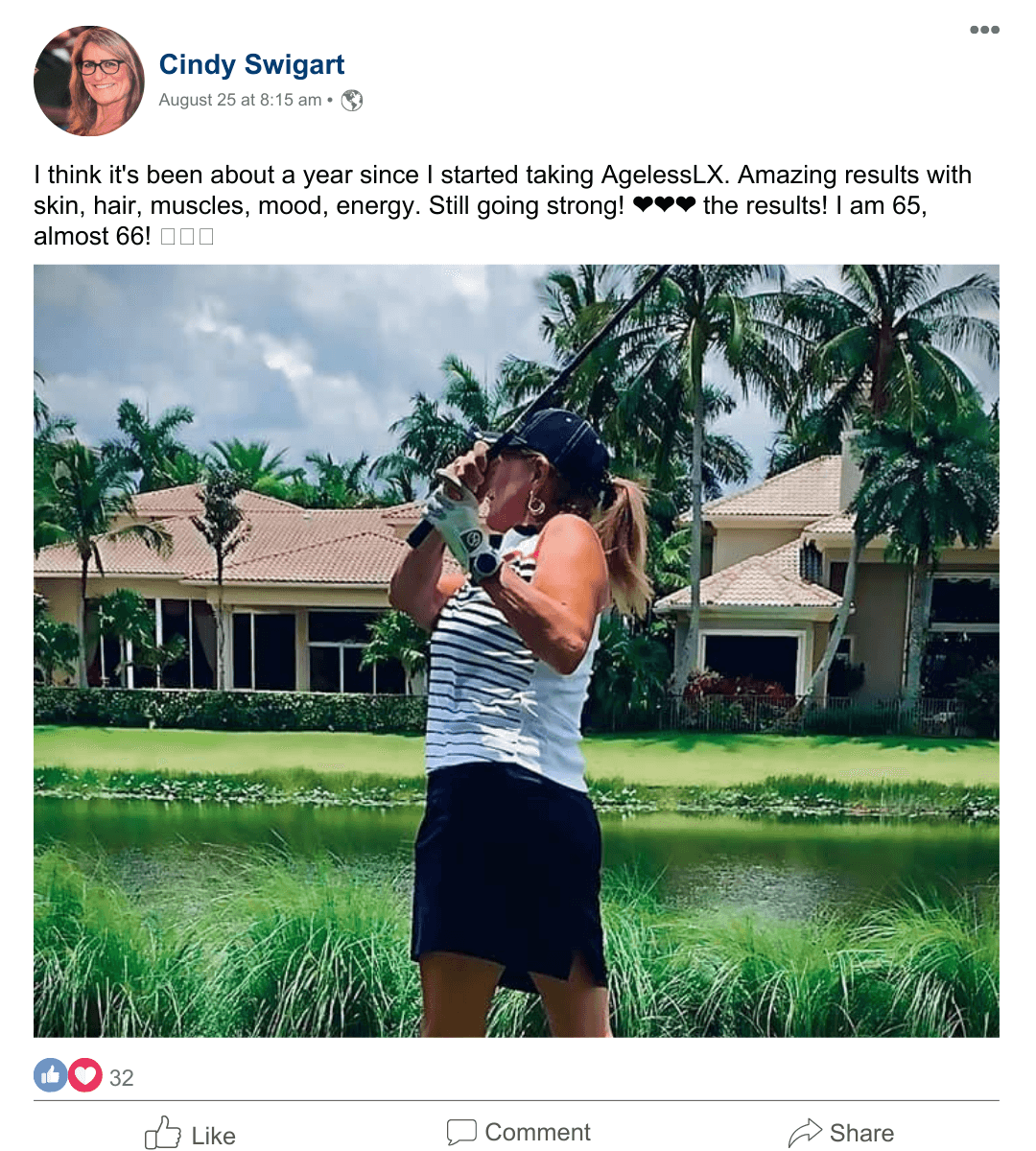Click the public globe privacy icon
The image size is (1036, 1151).
tap(352, 100)
